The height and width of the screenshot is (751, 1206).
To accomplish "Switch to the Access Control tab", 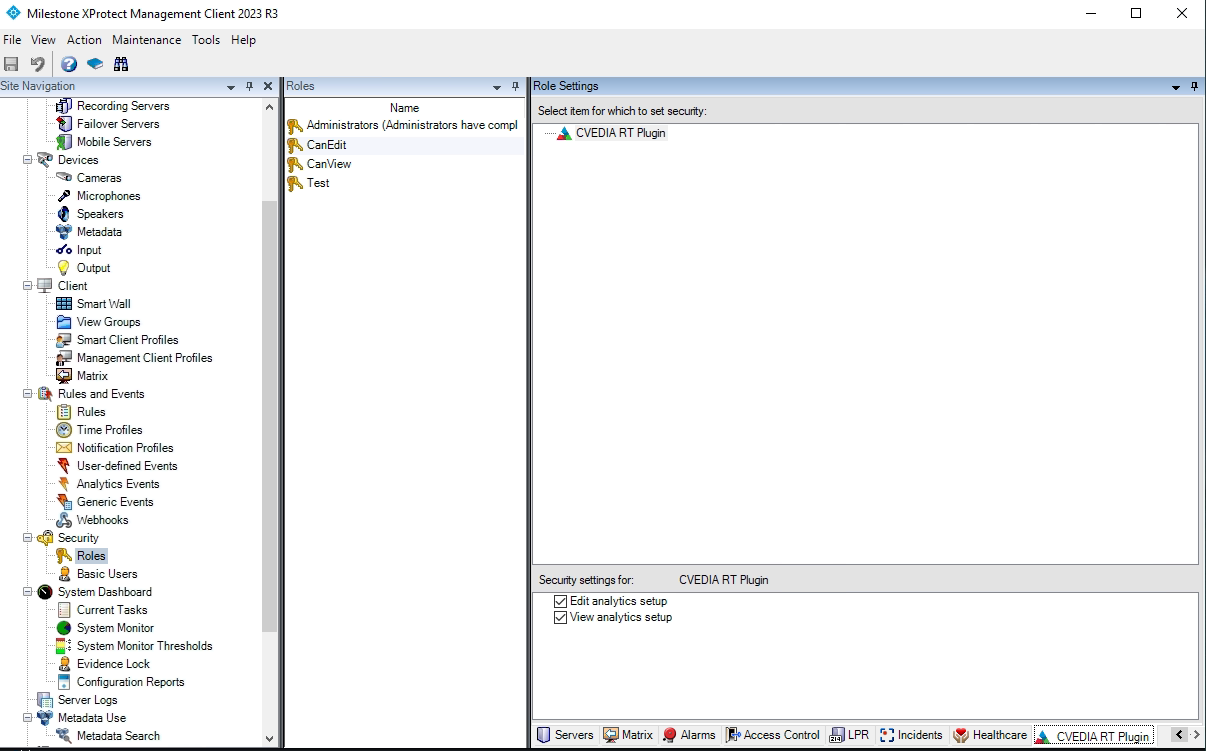I will click(772, 735).
